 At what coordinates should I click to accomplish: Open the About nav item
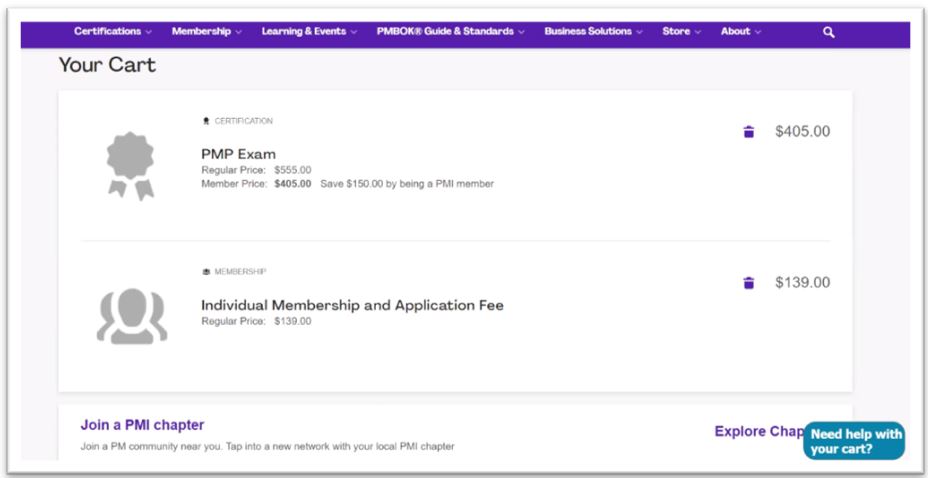(x=735, y=31)
